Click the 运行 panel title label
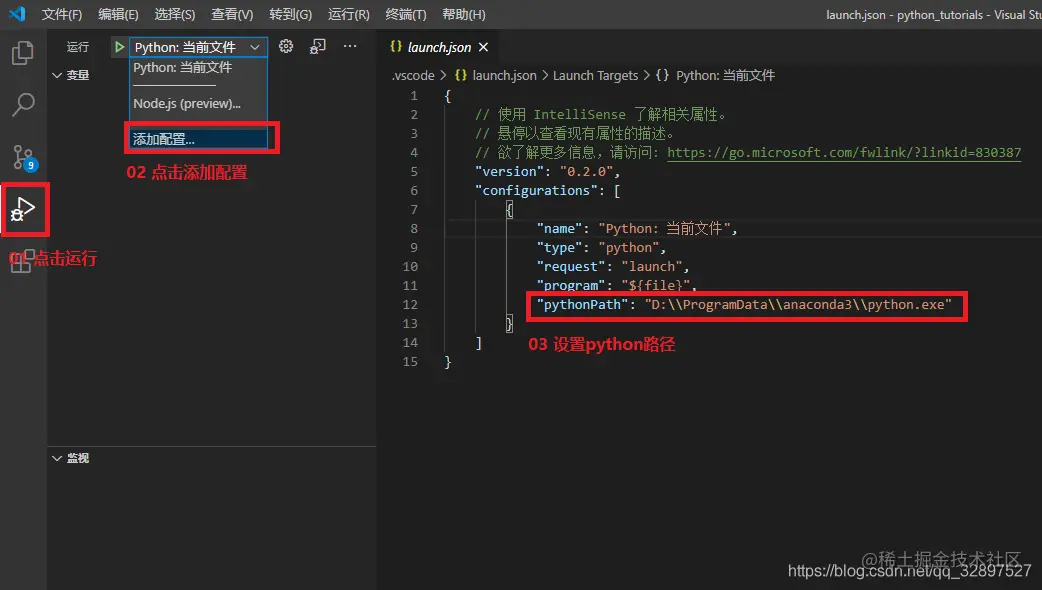1042x590 pixels. (78, 47)
